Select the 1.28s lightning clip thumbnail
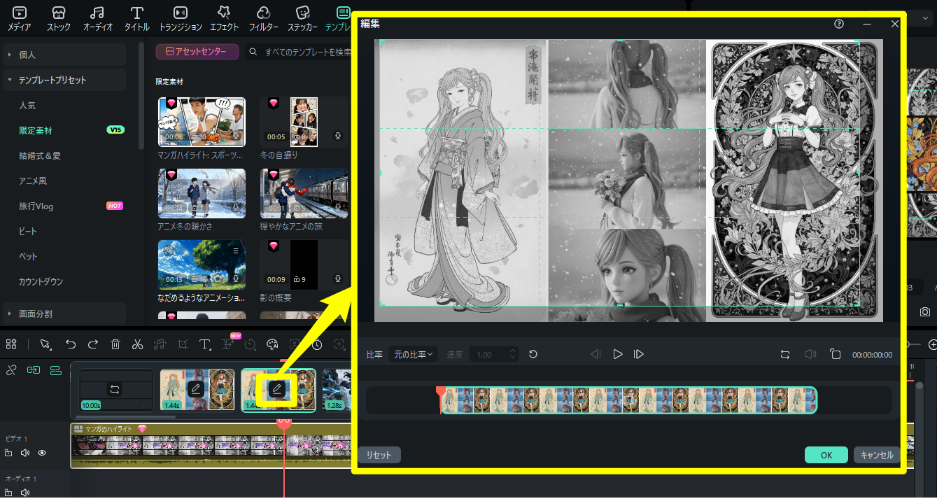The image size is (937, 498). tap(336, 390)
